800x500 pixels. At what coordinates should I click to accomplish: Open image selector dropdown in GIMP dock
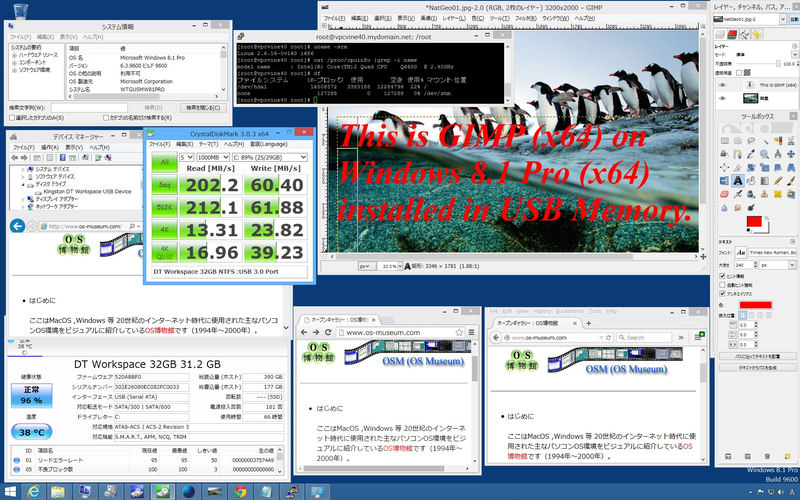783,19
